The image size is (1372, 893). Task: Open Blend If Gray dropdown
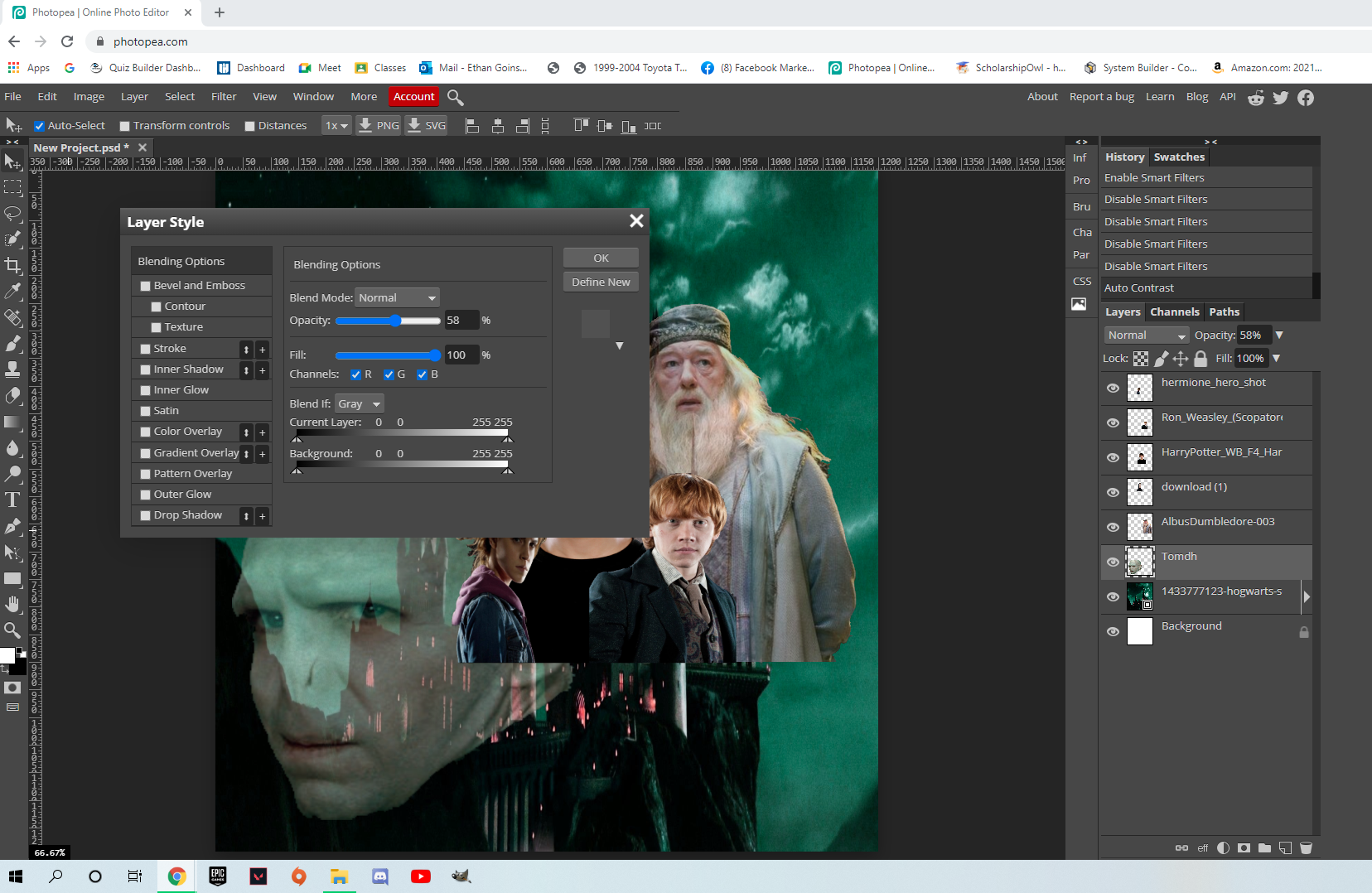(x=360, y=403)
